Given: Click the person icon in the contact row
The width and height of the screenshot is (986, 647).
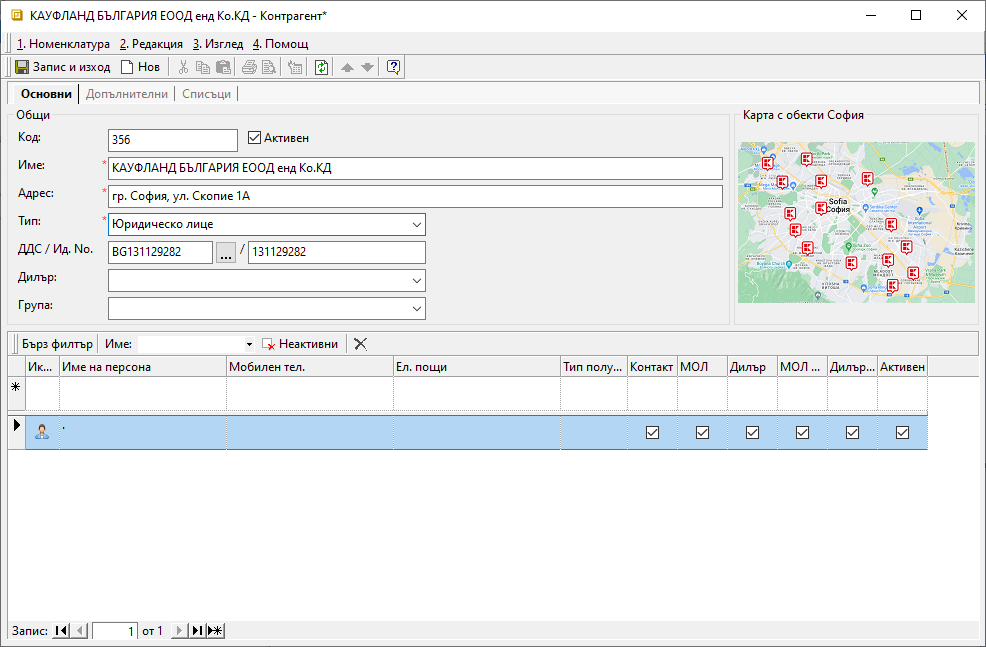Looking at the screenshot, I should pos(42,432).
